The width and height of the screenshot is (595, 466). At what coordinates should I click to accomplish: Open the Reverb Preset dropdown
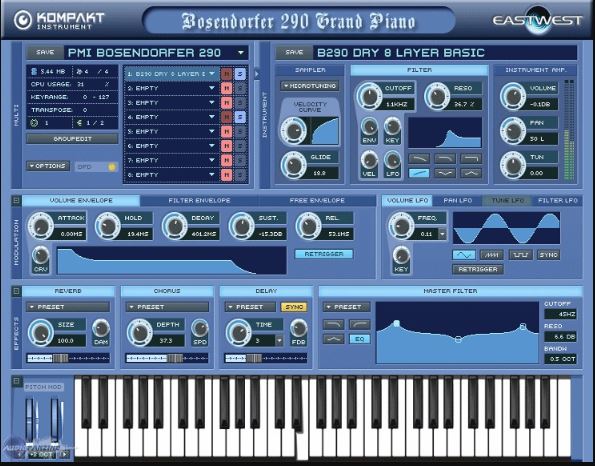68,307
